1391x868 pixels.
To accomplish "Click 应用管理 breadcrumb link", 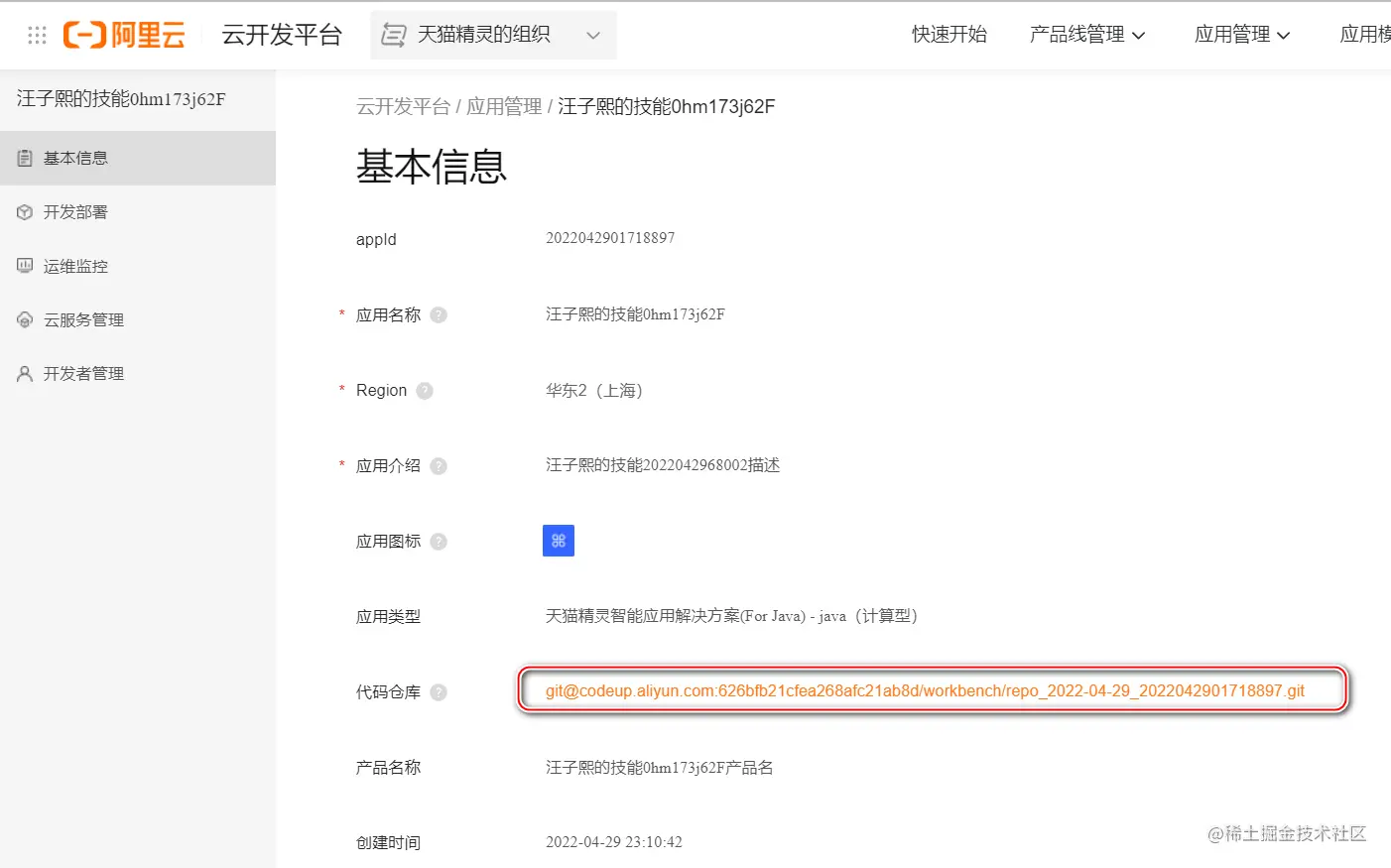I will pyautogui.click(x=504, y=106).
